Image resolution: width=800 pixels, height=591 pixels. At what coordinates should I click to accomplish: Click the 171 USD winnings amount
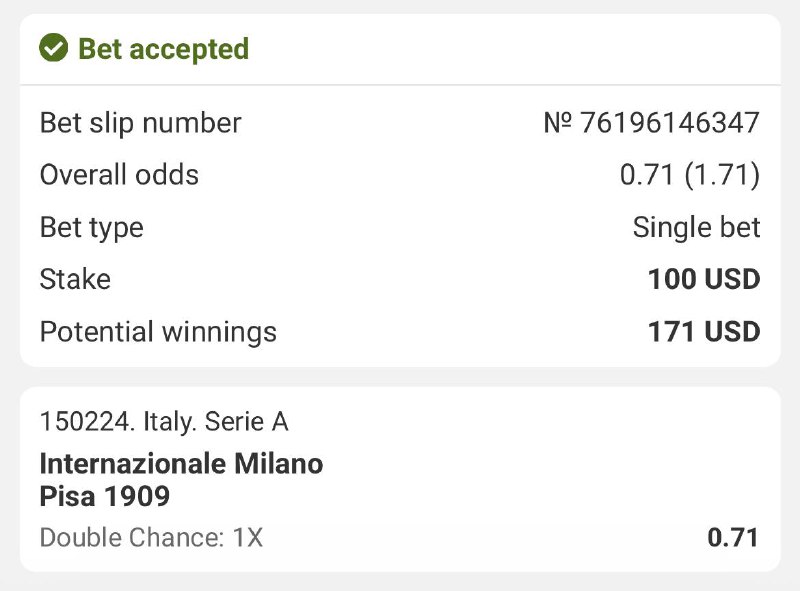point(704,331)
